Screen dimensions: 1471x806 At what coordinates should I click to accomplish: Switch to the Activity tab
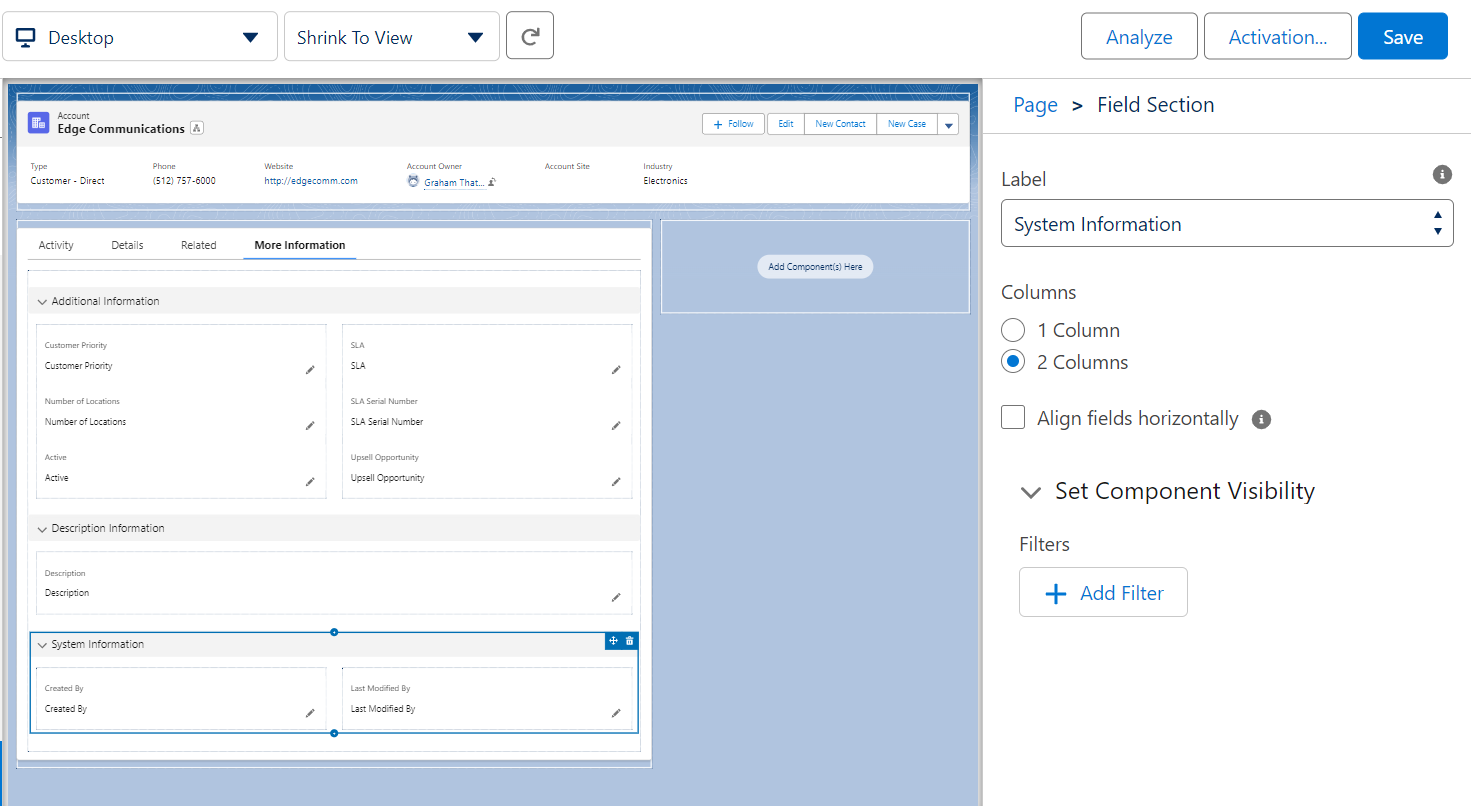coord(56,245)
